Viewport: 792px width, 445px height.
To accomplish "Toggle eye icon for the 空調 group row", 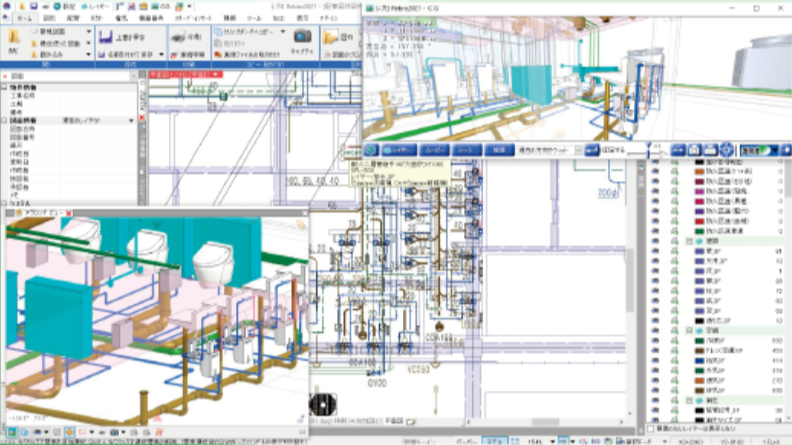I will click(x=656, y=330).
